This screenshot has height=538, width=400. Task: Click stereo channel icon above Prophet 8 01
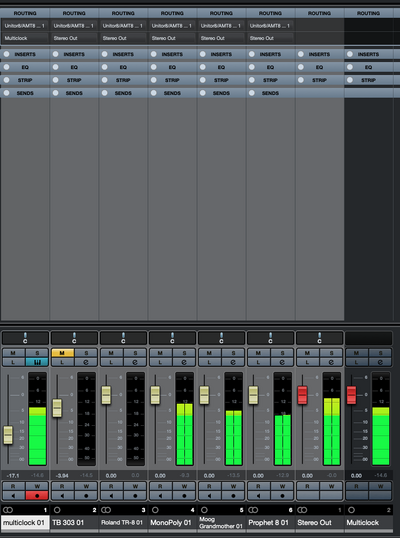pyautogui.click(x=253, y=510)
